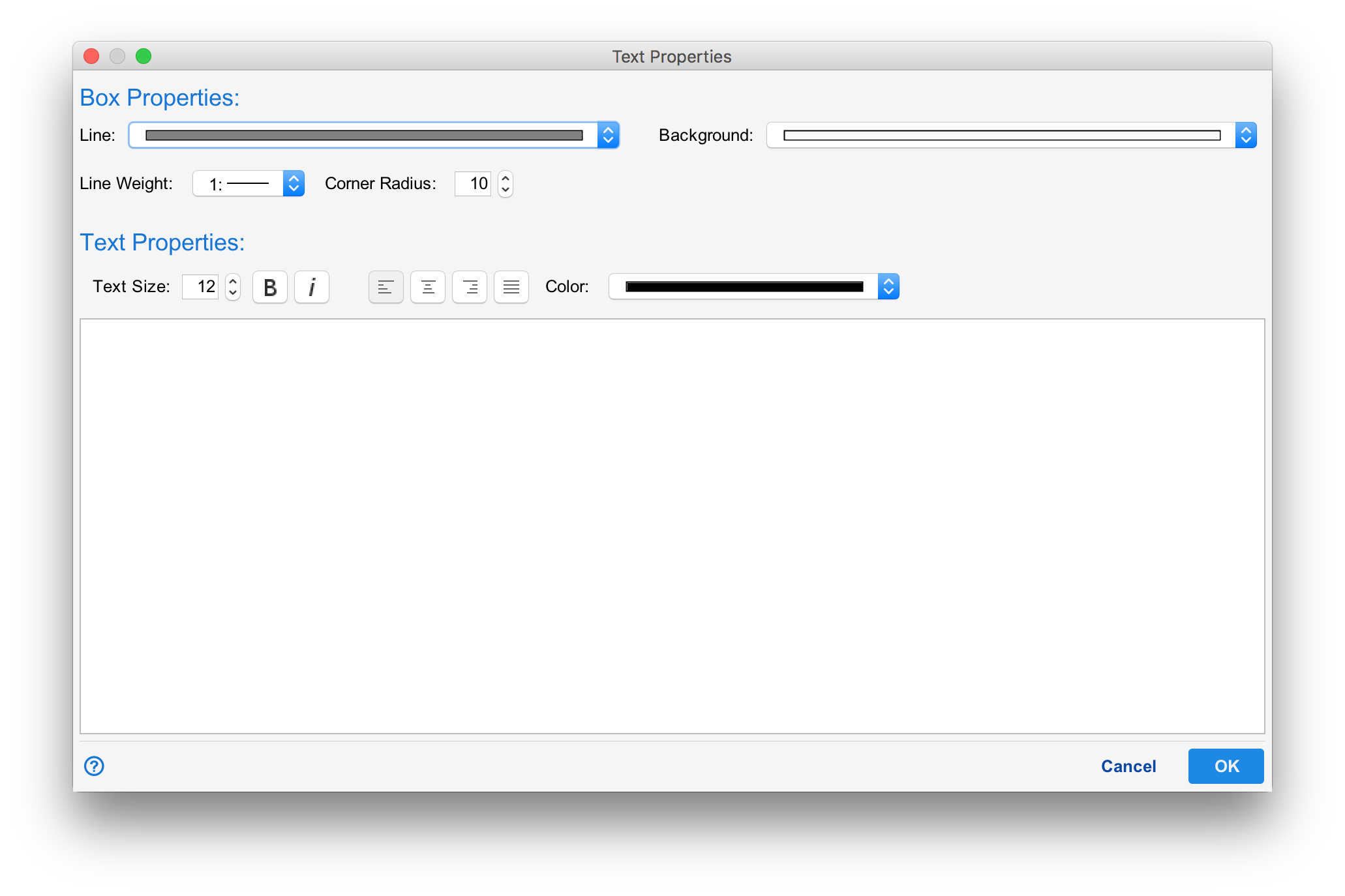This screenshot has width=1345, height=896.
Task: Click the Text Properties section heading
Action: [162, 242]
